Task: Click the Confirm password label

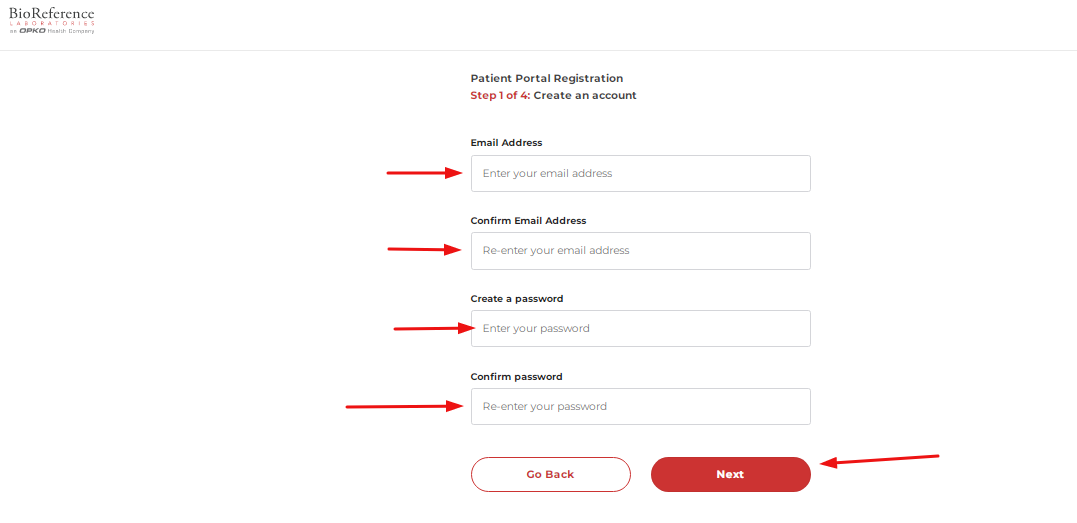Action: click(517, 377)
